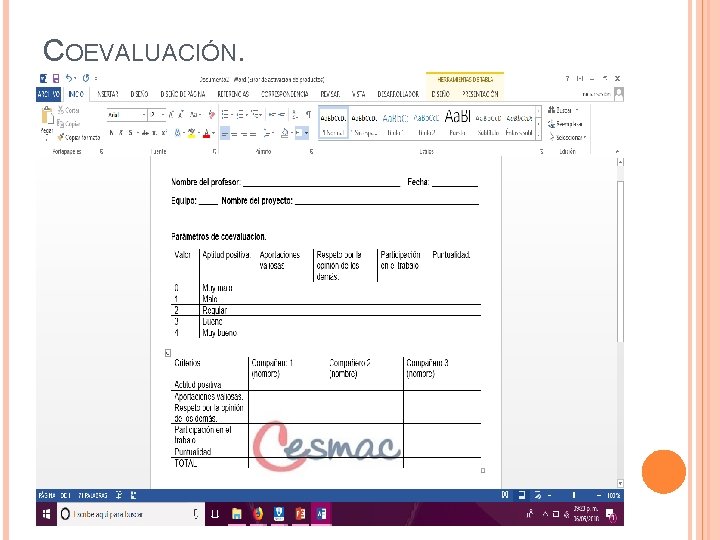Image resolution: width=720 pixels, height=540 pixels.
Task: Click the multilevel list icon
Action: tap(257, 114)
